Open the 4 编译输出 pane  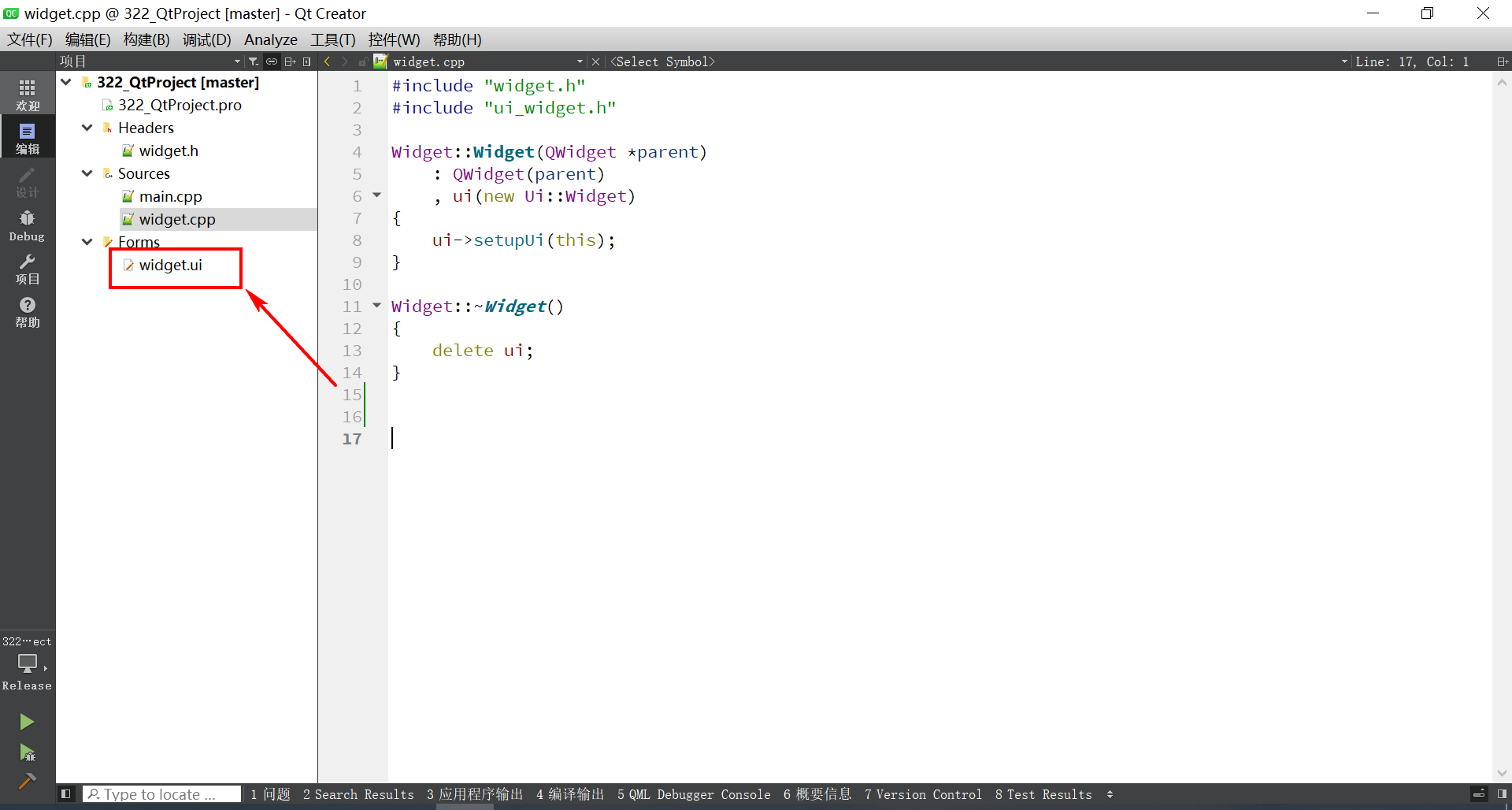pyautogui.click(x=570, y=794)
